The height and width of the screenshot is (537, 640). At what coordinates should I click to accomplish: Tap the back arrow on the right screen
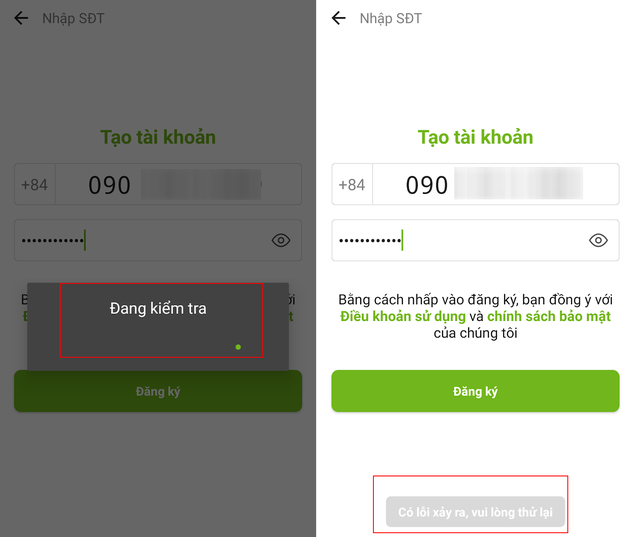338,18
